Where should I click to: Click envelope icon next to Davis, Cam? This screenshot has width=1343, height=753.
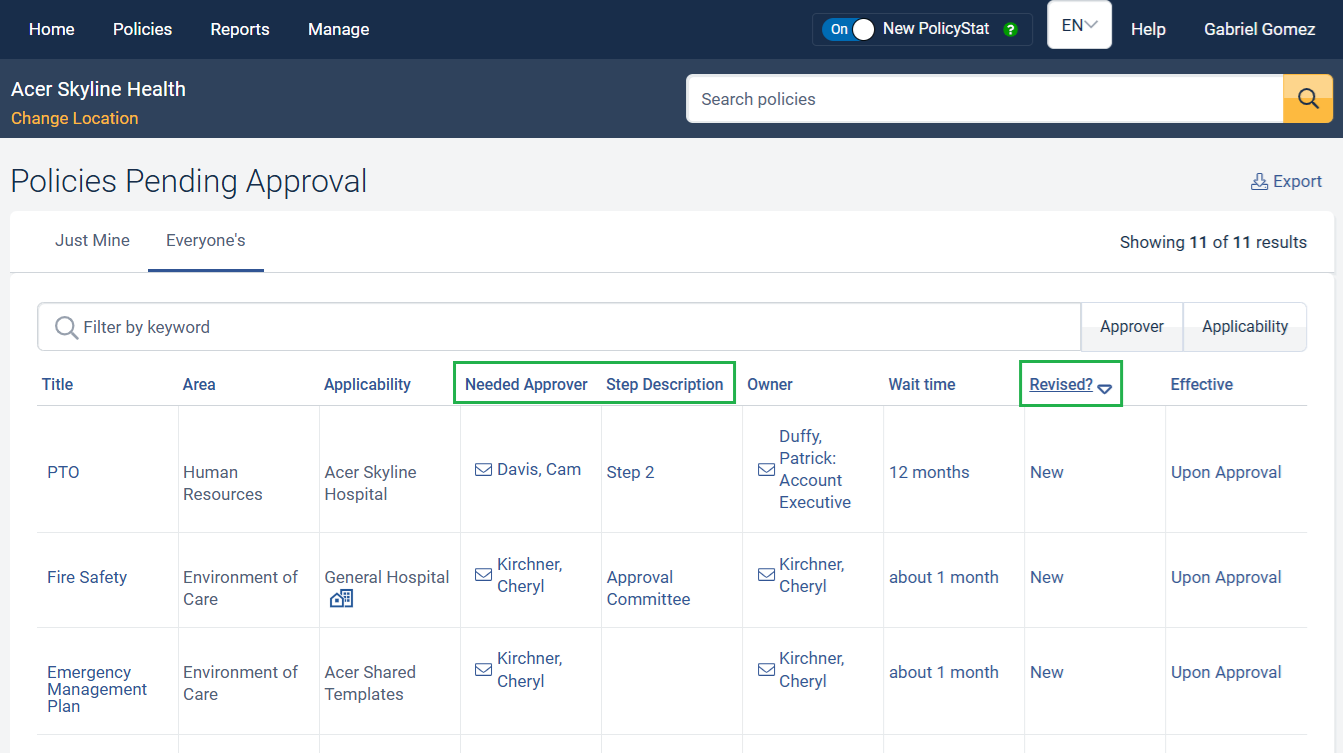click(x=483, y=470)
